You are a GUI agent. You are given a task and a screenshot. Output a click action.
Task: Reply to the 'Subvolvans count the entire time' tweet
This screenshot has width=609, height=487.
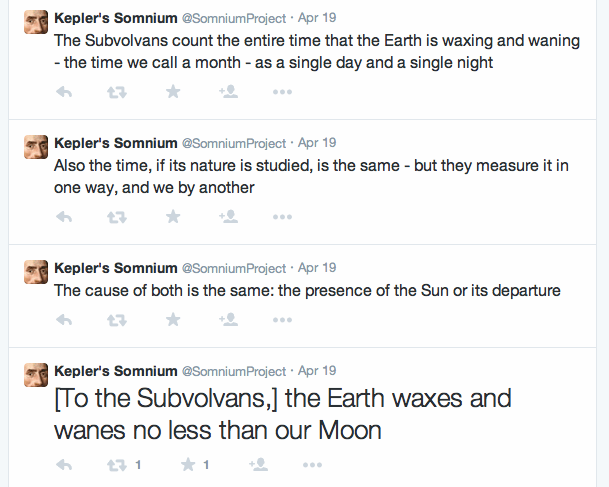[x=64, y=92]
